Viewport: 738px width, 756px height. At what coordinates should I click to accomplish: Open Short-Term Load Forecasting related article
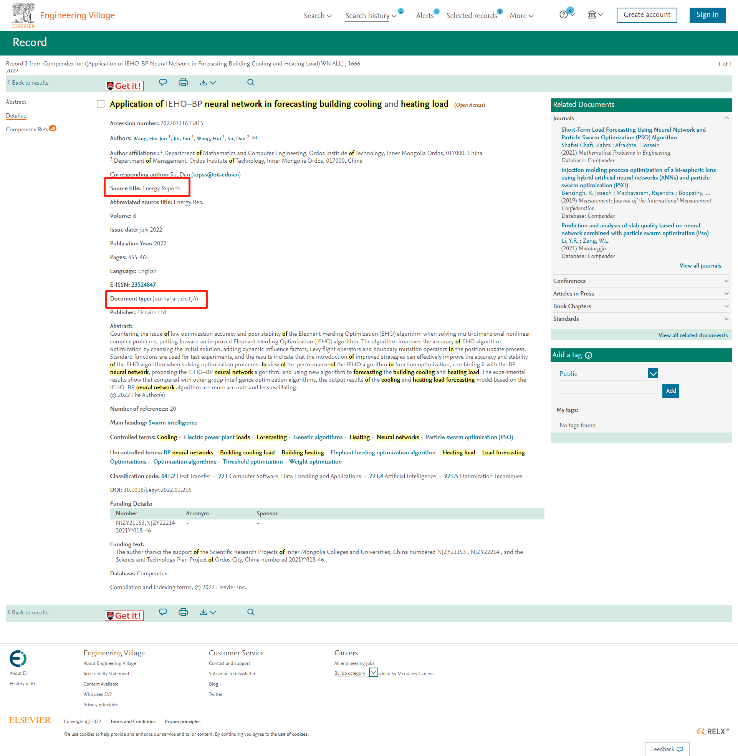(633, 134)
